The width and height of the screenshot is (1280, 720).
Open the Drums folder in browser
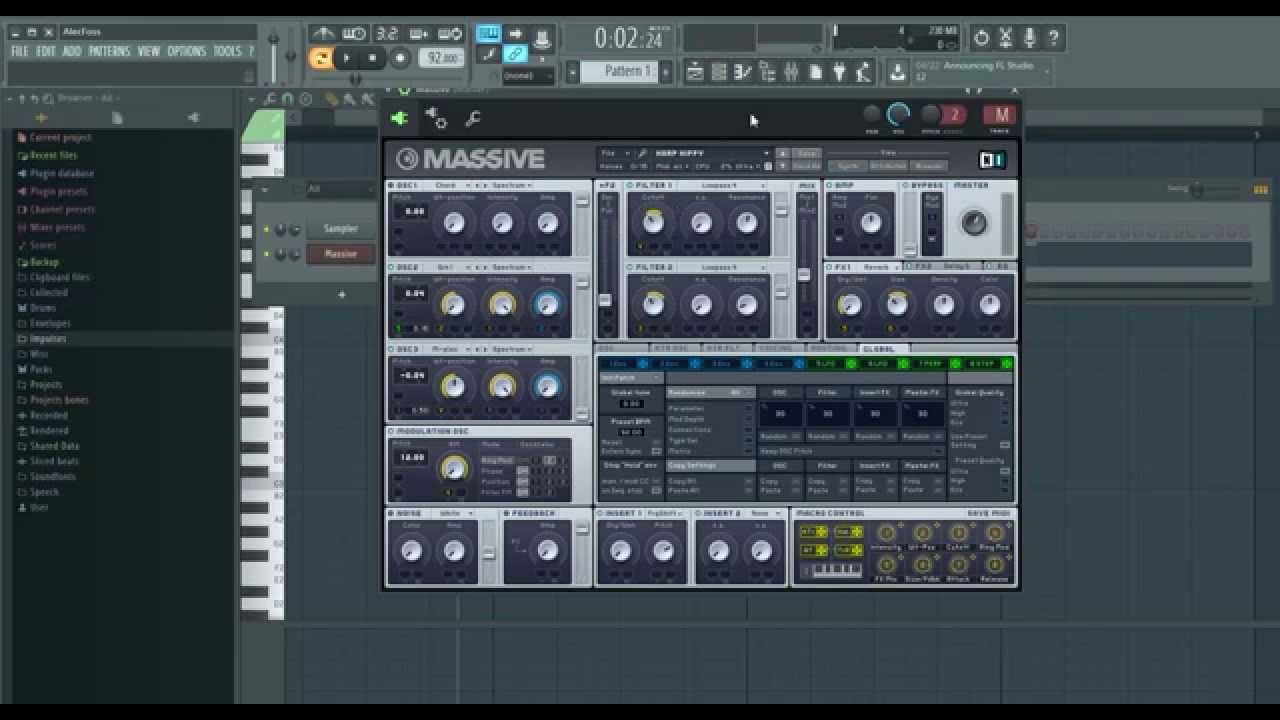(43, 308)
